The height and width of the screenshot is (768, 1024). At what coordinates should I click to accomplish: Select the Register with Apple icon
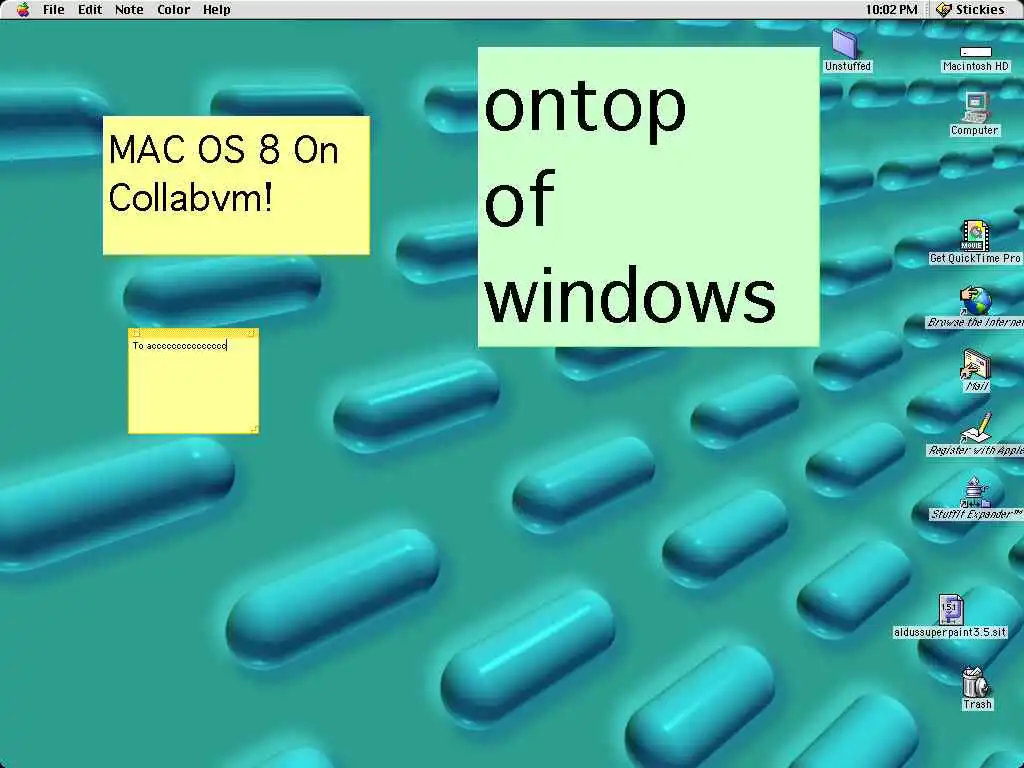(x=975, y=428)
